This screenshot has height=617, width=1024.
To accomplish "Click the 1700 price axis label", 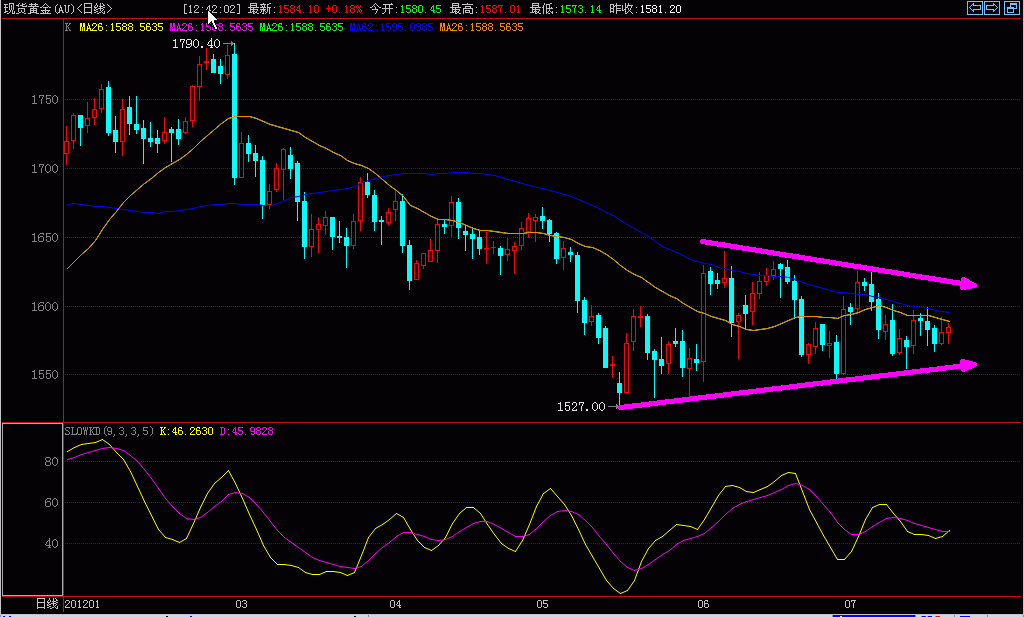I will point(44,168).
